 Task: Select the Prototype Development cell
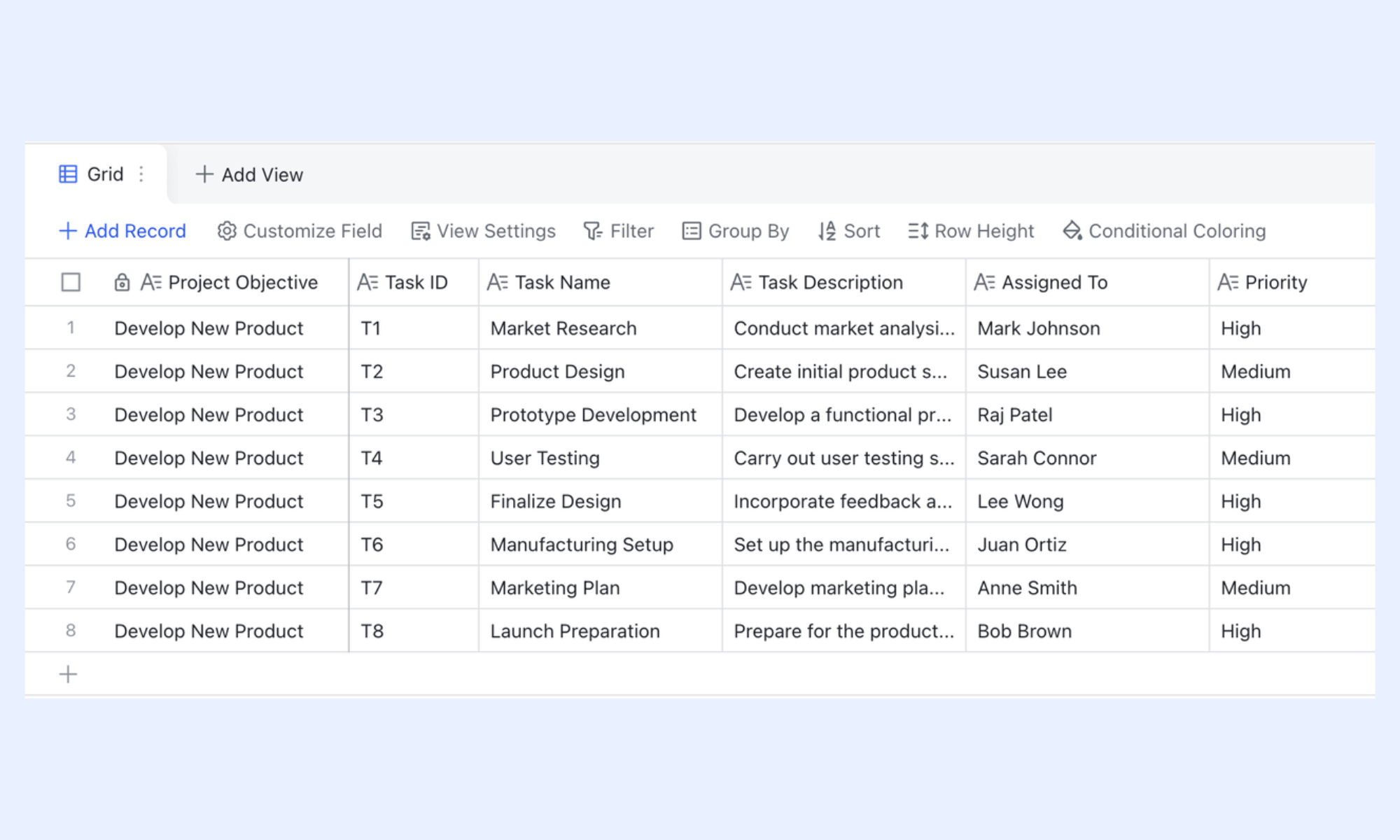pos(601,414)
